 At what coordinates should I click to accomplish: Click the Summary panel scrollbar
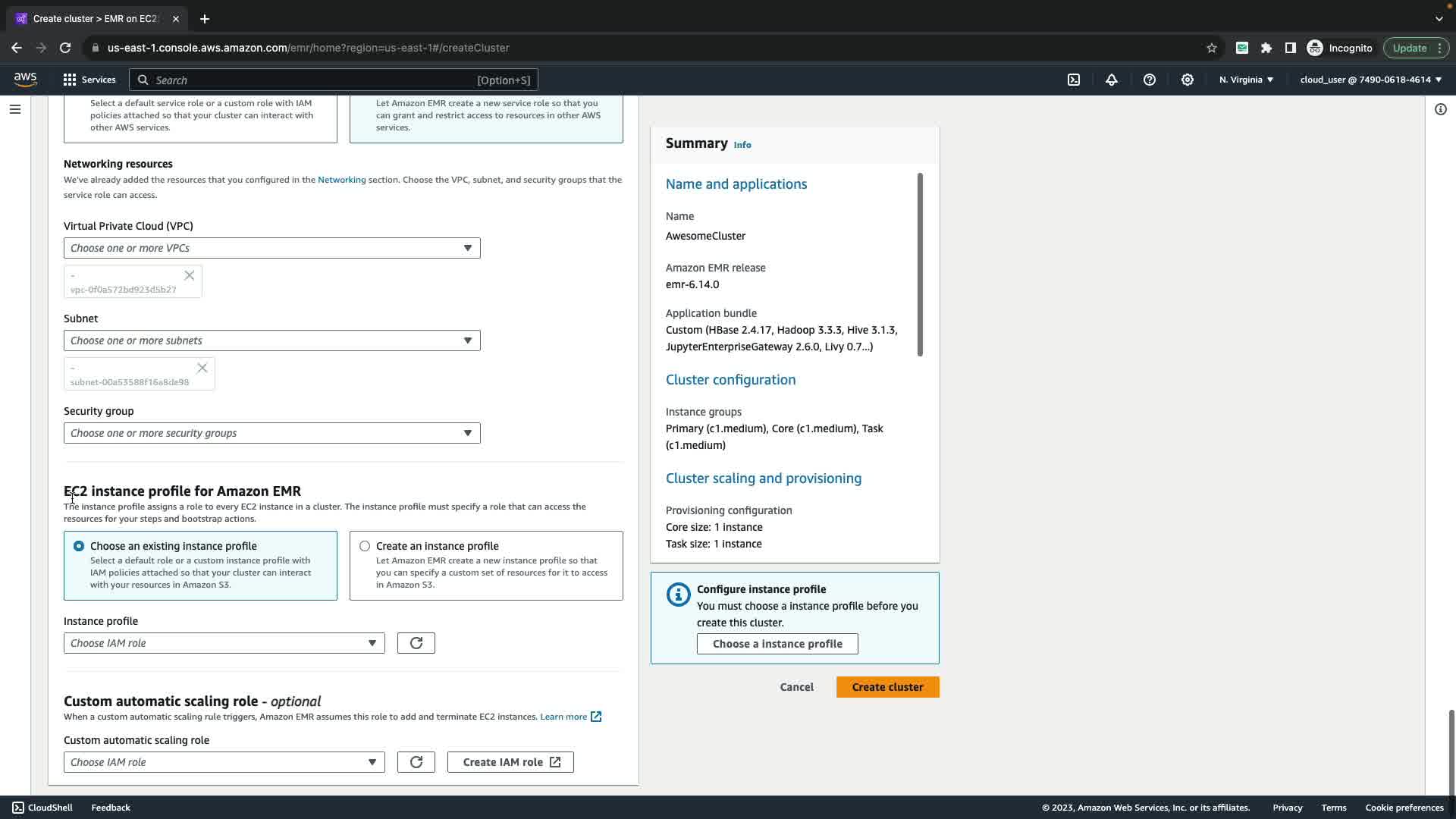click(x=920, y=264)
